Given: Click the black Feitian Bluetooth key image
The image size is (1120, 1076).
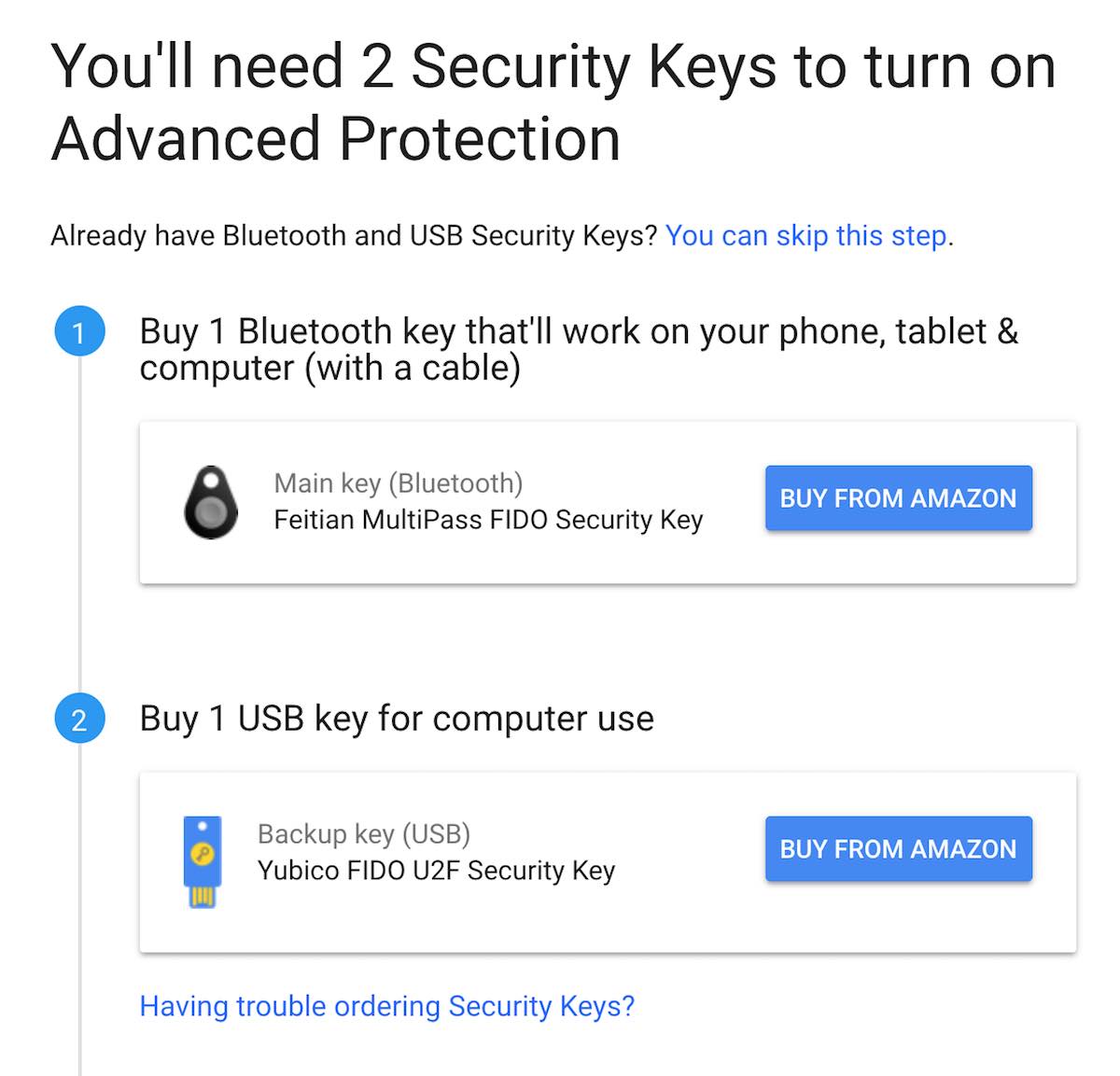Looking at the screenshot, I should (x=211, y=502).
